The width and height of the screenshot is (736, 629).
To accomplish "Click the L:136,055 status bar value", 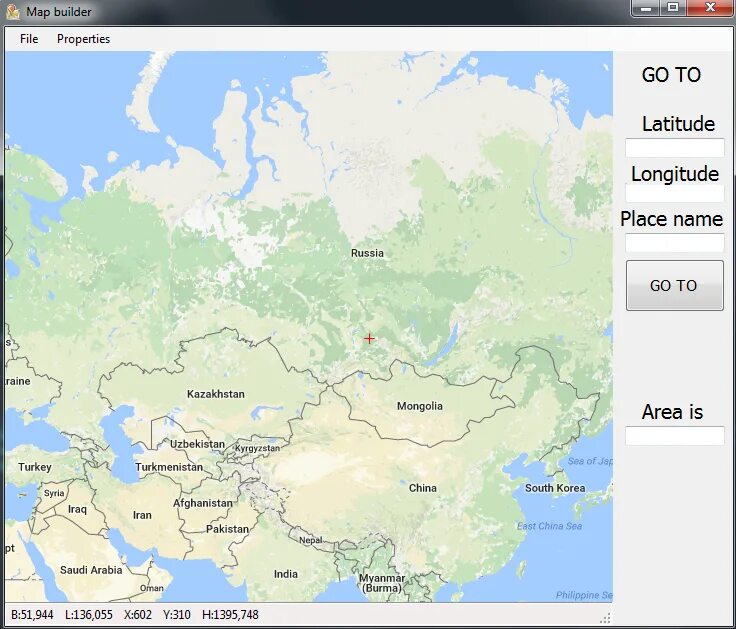I will point(89,615).
